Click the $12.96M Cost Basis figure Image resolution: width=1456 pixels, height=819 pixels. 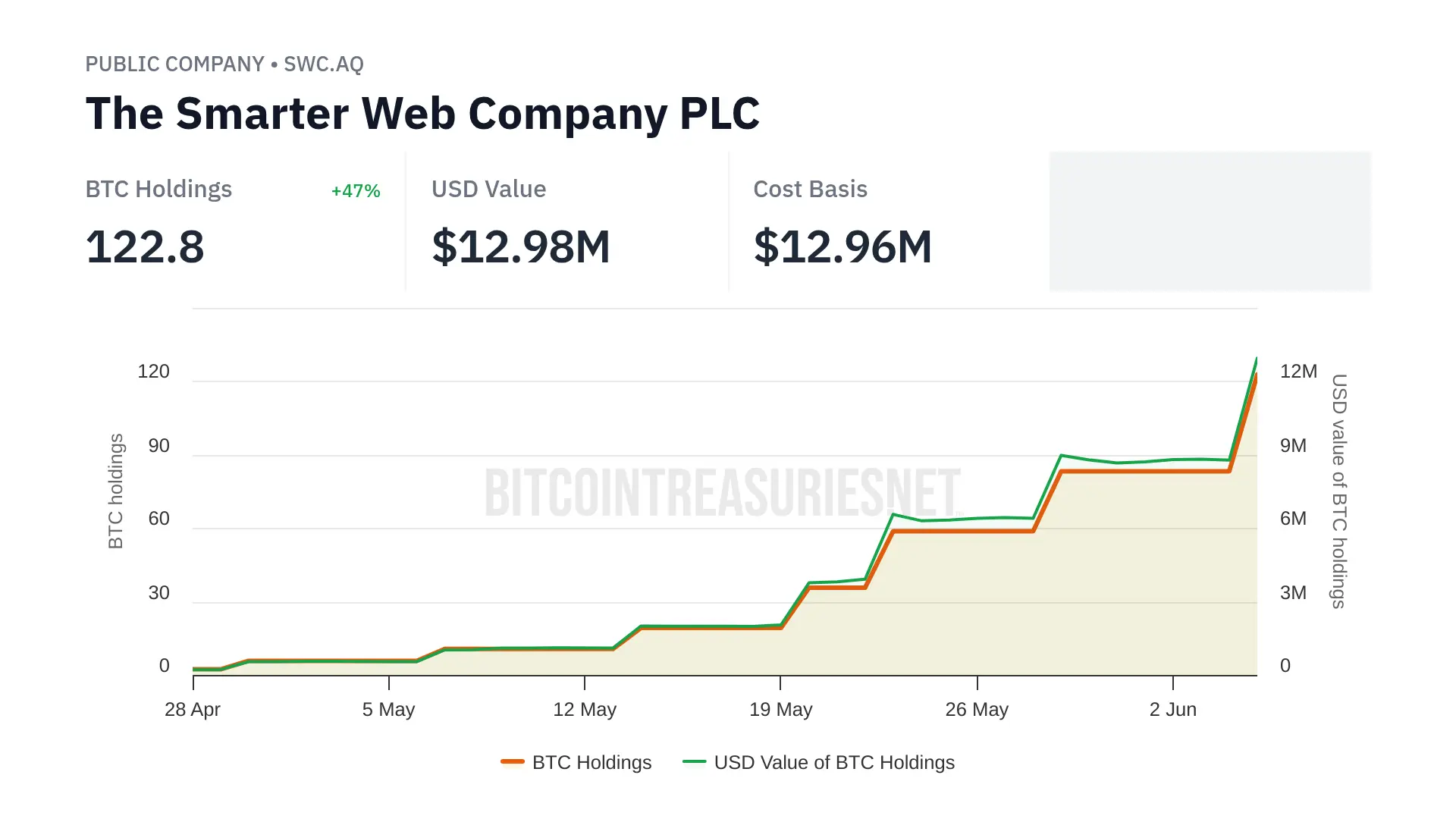843,247
